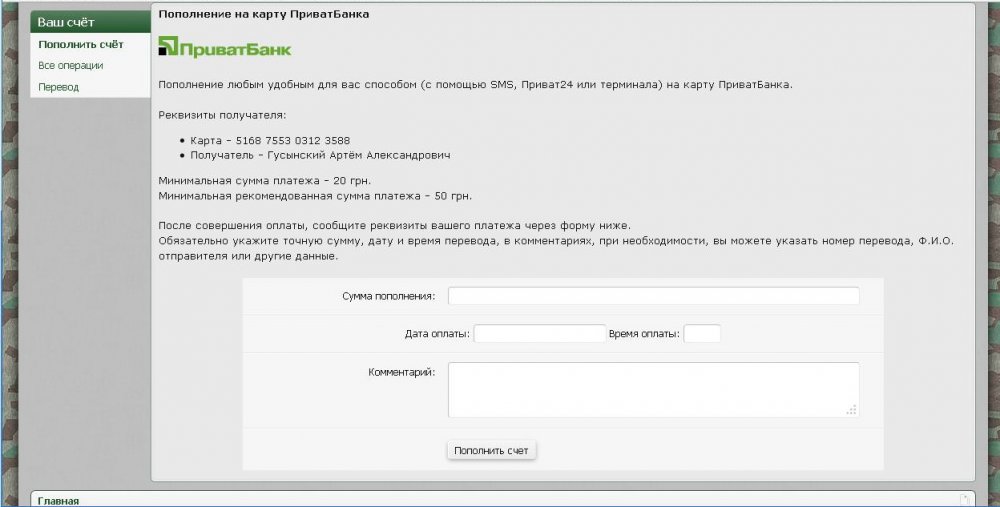The width and height of the screenshot is (1000, 507).
Task: Click the Время оплаты input field
Action: pyautogui.click(x=702, y=334)
